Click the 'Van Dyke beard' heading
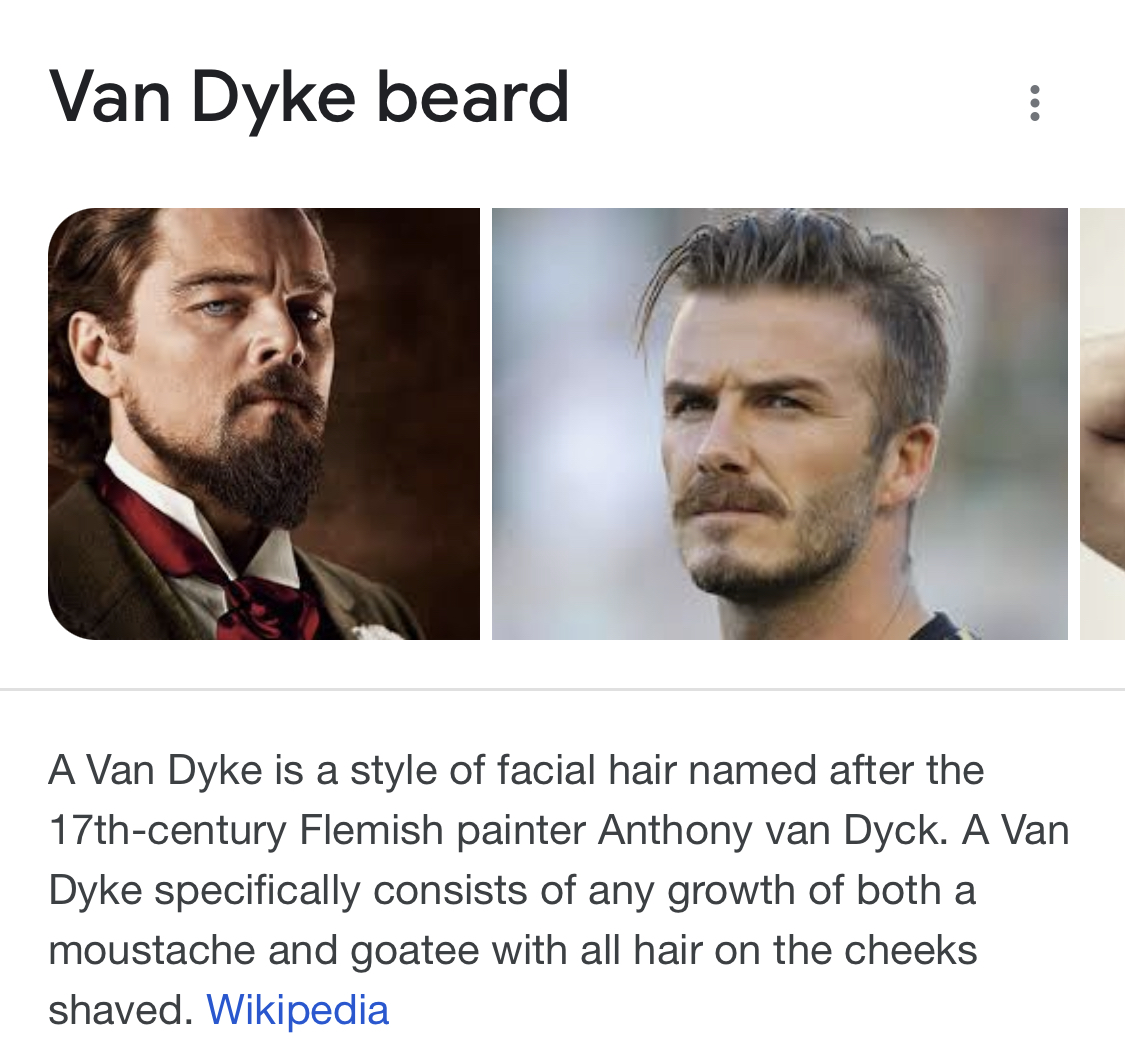This screenshot has width=1125, height=1059. click(x=309, y=98)
